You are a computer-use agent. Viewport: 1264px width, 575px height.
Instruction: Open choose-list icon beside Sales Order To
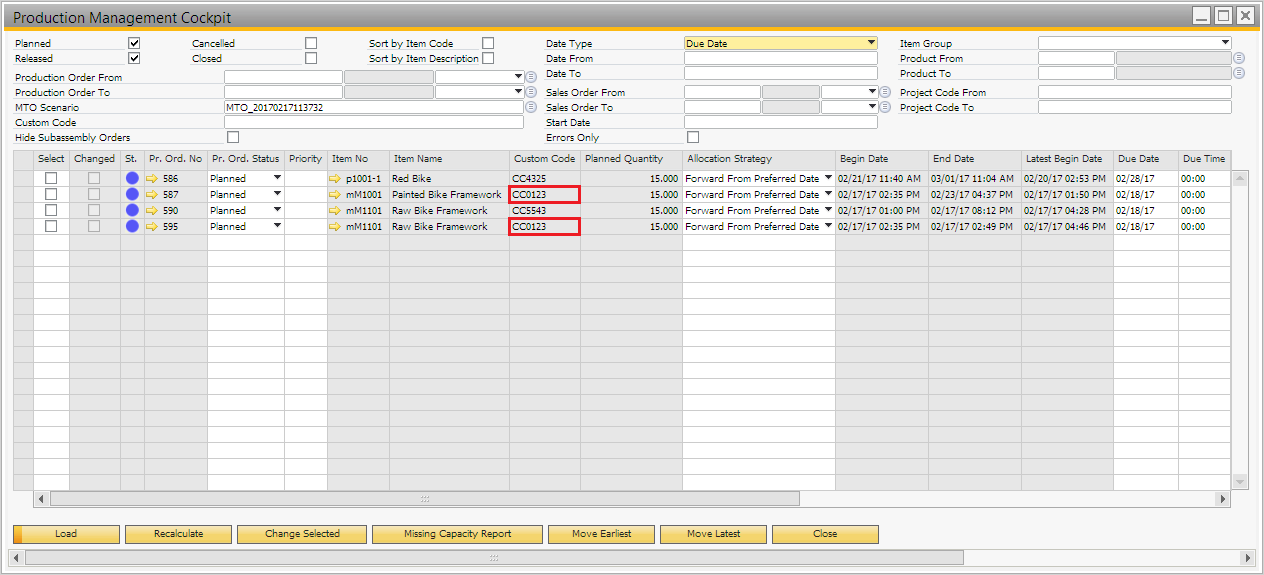(884, 107)
